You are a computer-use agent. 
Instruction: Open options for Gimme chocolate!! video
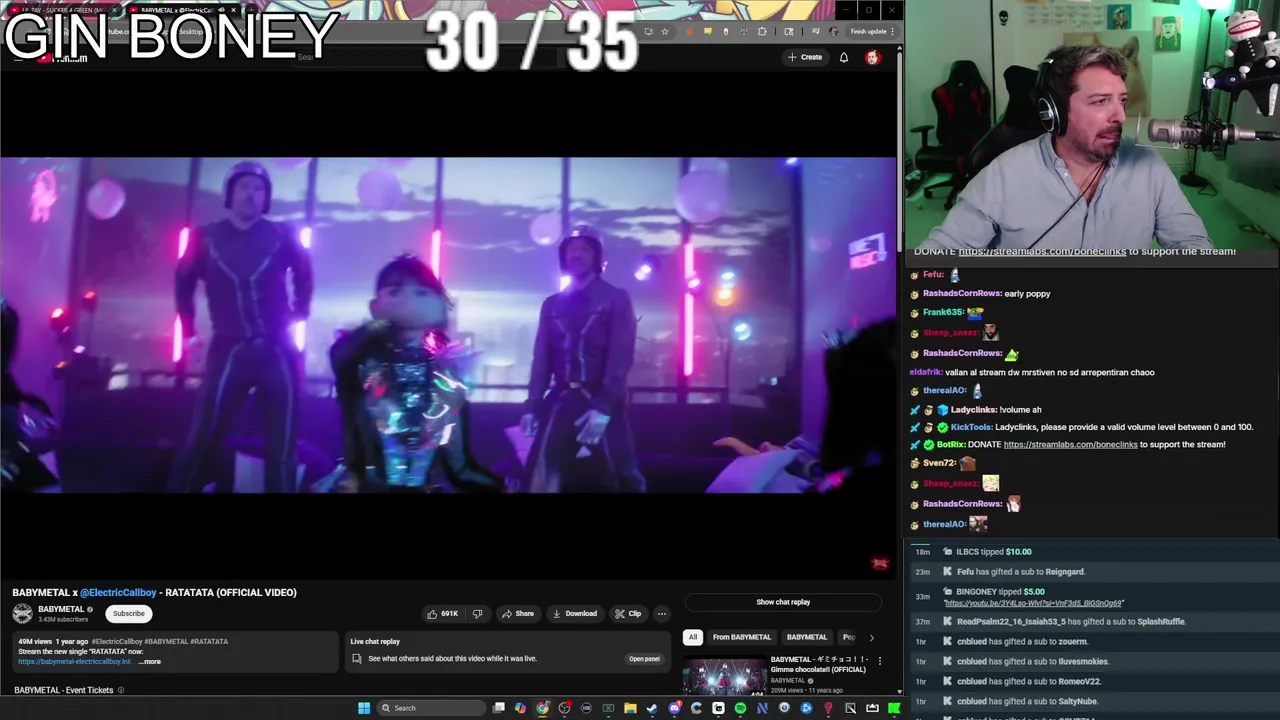point(880,661)
